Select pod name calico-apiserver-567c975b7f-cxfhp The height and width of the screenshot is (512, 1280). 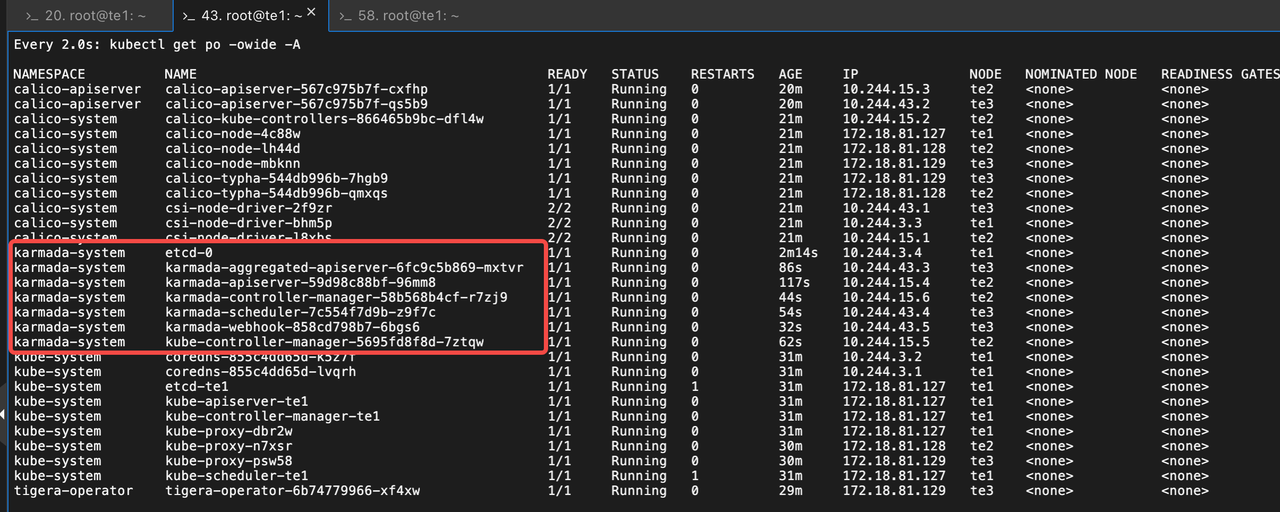pyautogui.click(x=296, y=90)
